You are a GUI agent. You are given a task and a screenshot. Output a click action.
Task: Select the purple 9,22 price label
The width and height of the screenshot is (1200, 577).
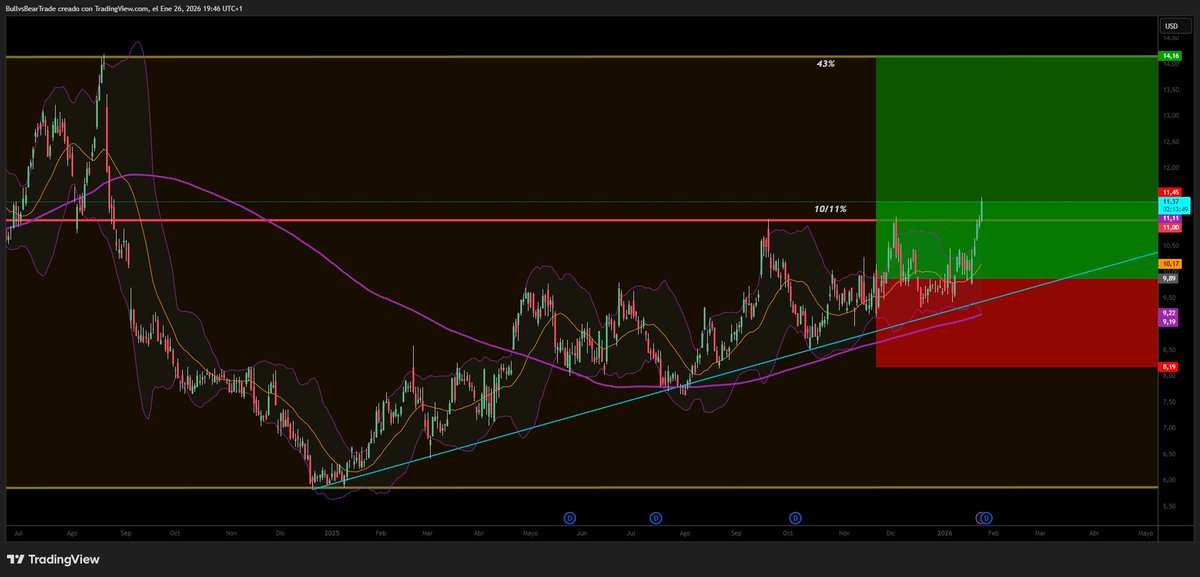[1170, 313]
